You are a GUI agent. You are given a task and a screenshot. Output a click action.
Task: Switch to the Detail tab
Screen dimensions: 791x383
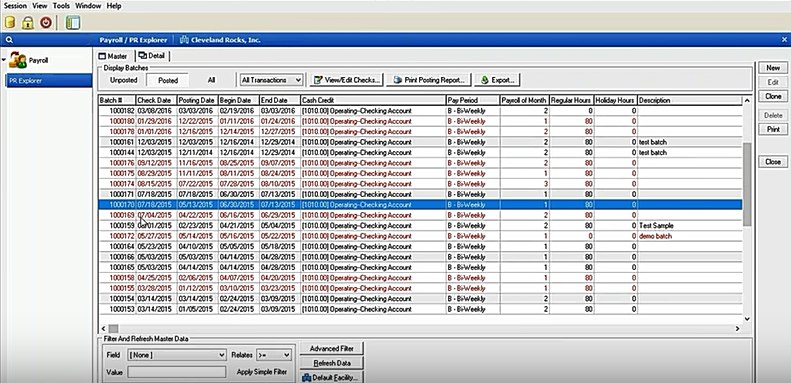click(152, 56)
